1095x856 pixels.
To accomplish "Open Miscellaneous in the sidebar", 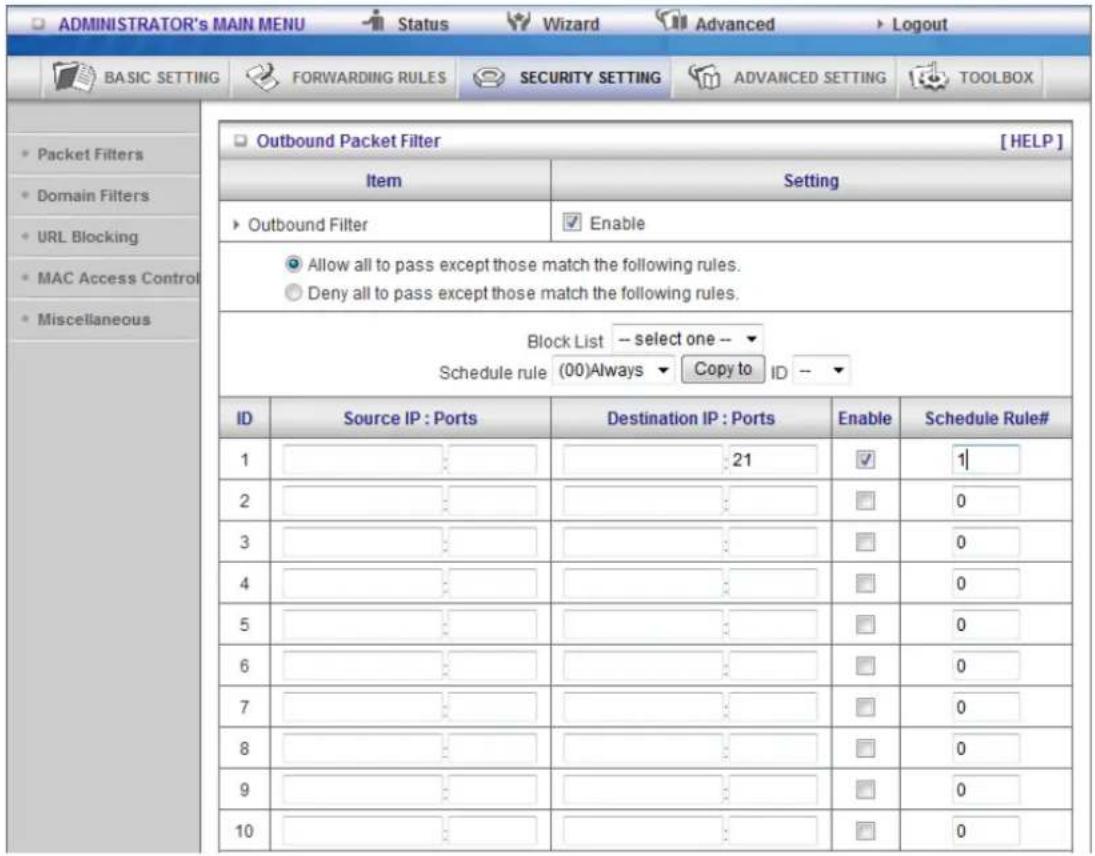I will pyautogui.click(x=94, y=319).
